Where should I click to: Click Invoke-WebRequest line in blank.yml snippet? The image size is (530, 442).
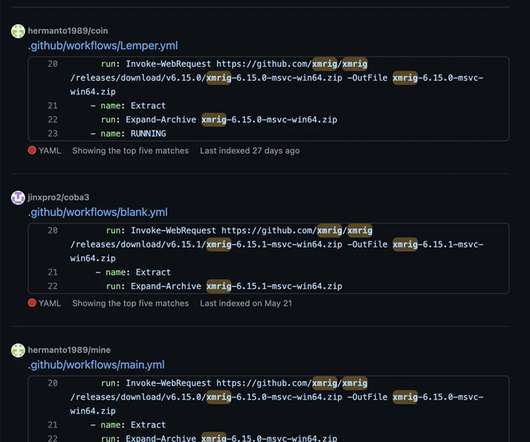click(239, 230)
